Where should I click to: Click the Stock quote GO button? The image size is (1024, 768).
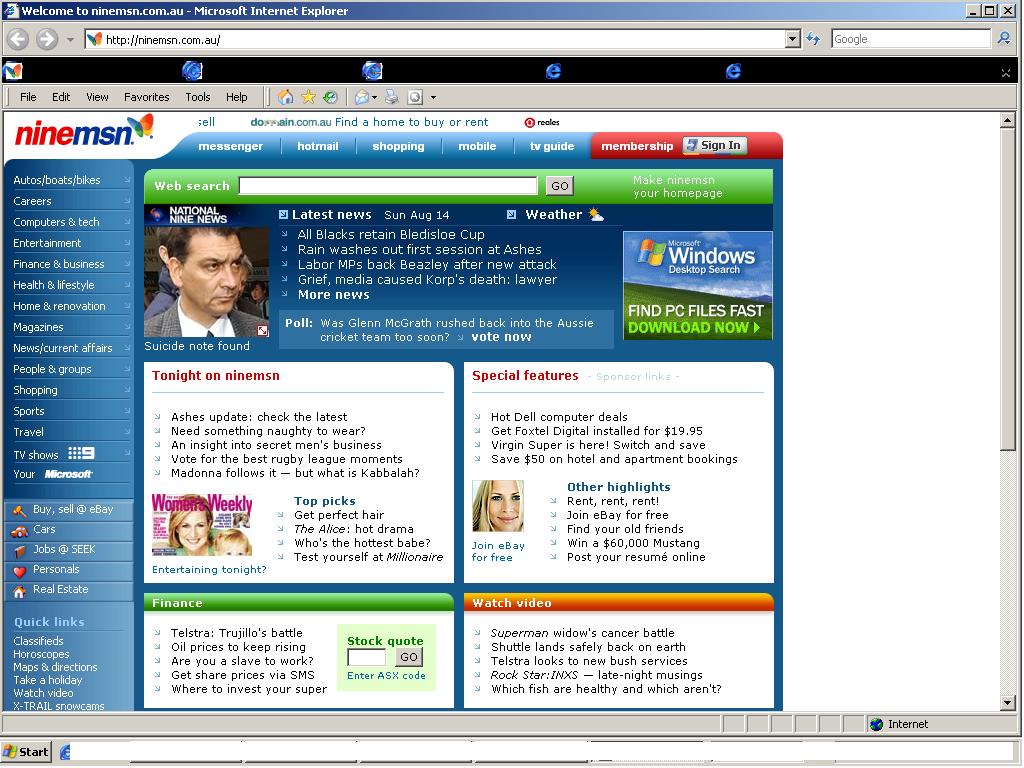[x=409, y=658]
